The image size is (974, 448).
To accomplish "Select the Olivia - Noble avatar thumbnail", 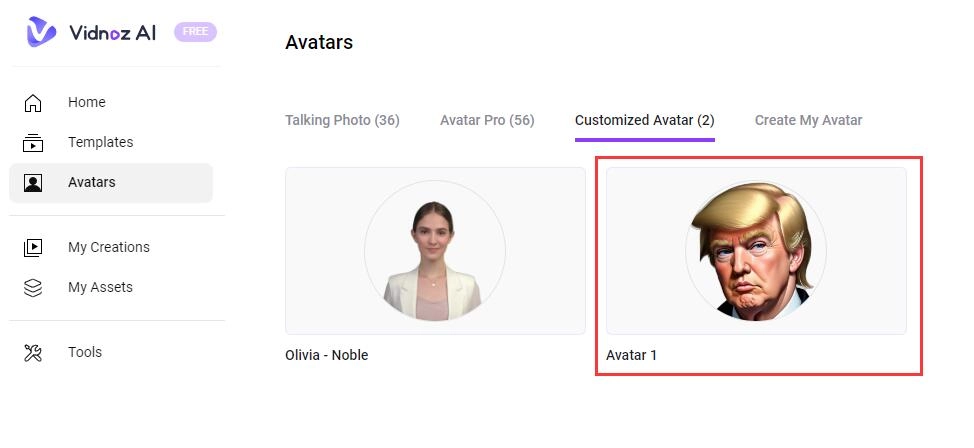I will (x=435, y=251).
